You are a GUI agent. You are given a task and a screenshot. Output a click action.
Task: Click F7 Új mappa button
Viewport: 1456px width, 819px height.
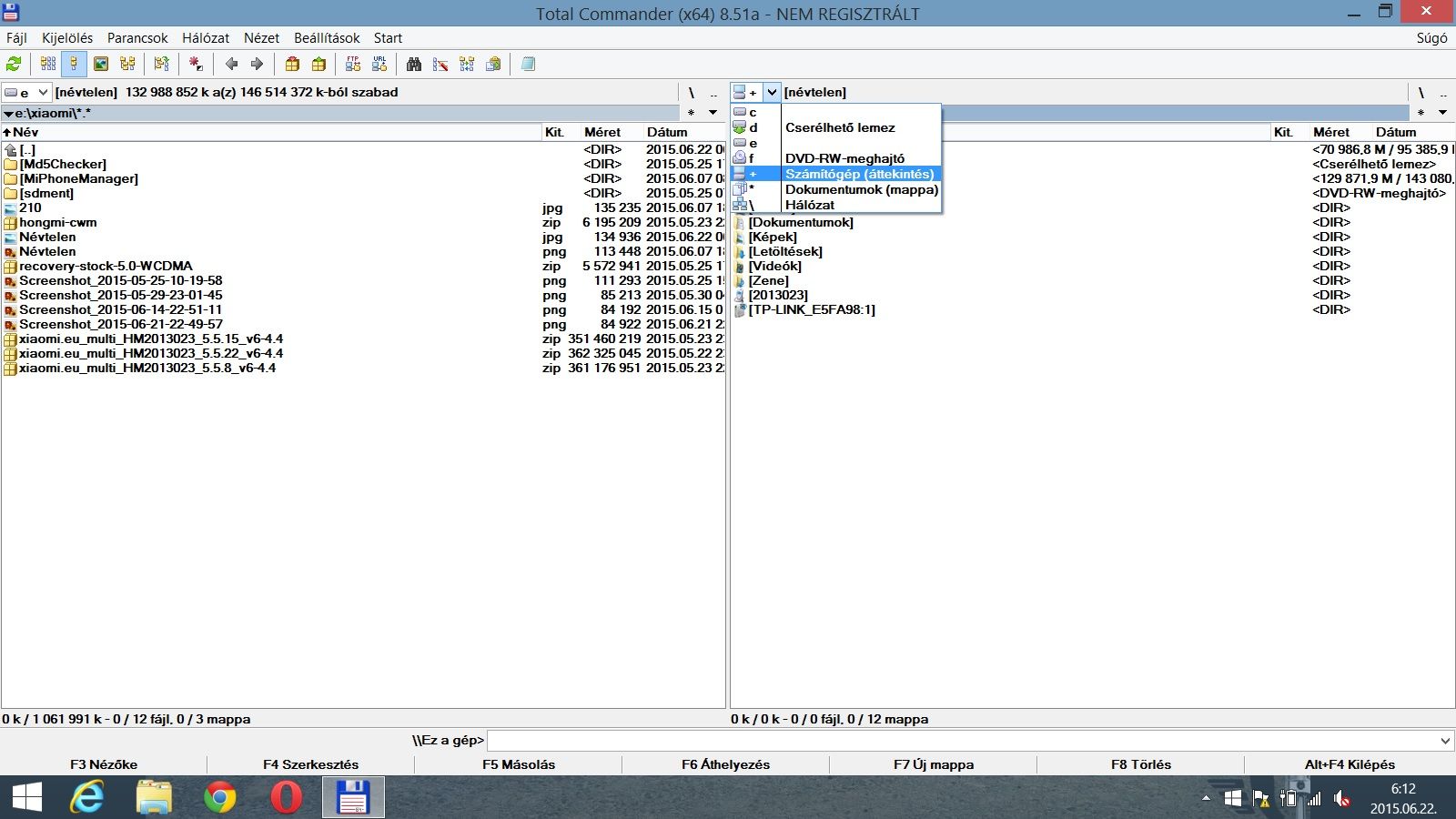click(x=934, y=764)
